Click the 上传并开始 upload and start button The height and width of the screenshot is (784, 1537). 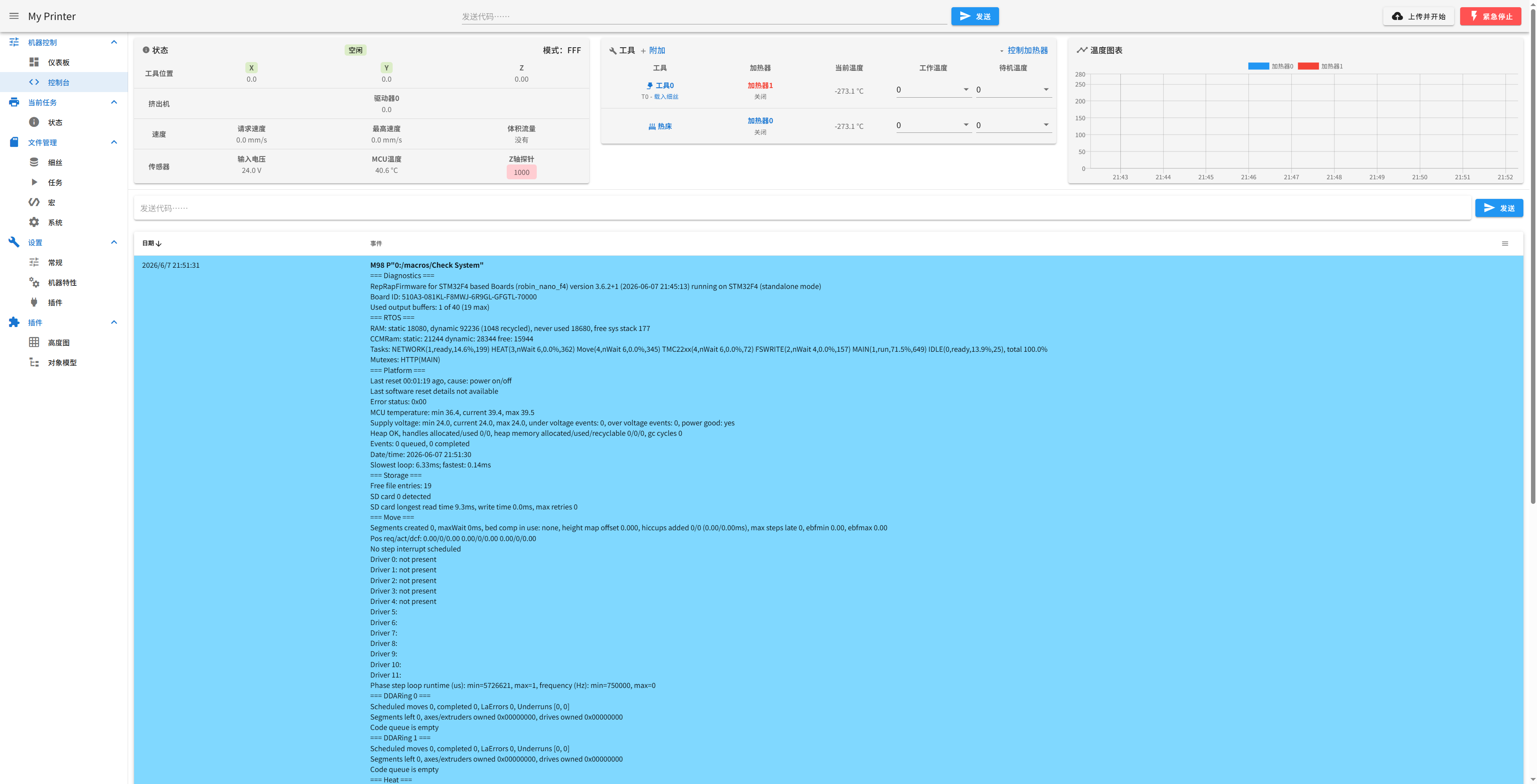(x=1418, y=16)
